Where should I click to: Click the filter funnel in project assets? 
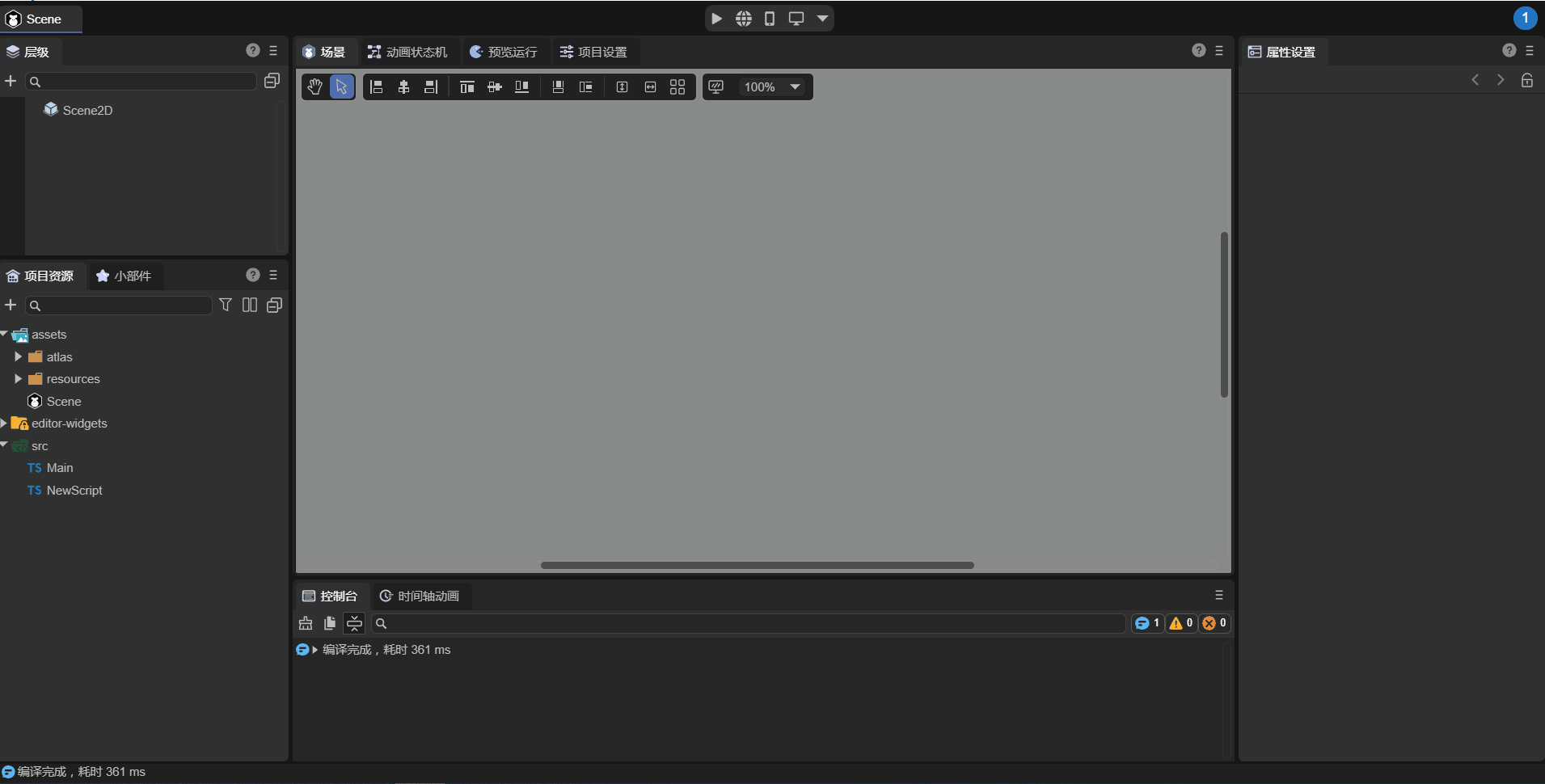226,305
